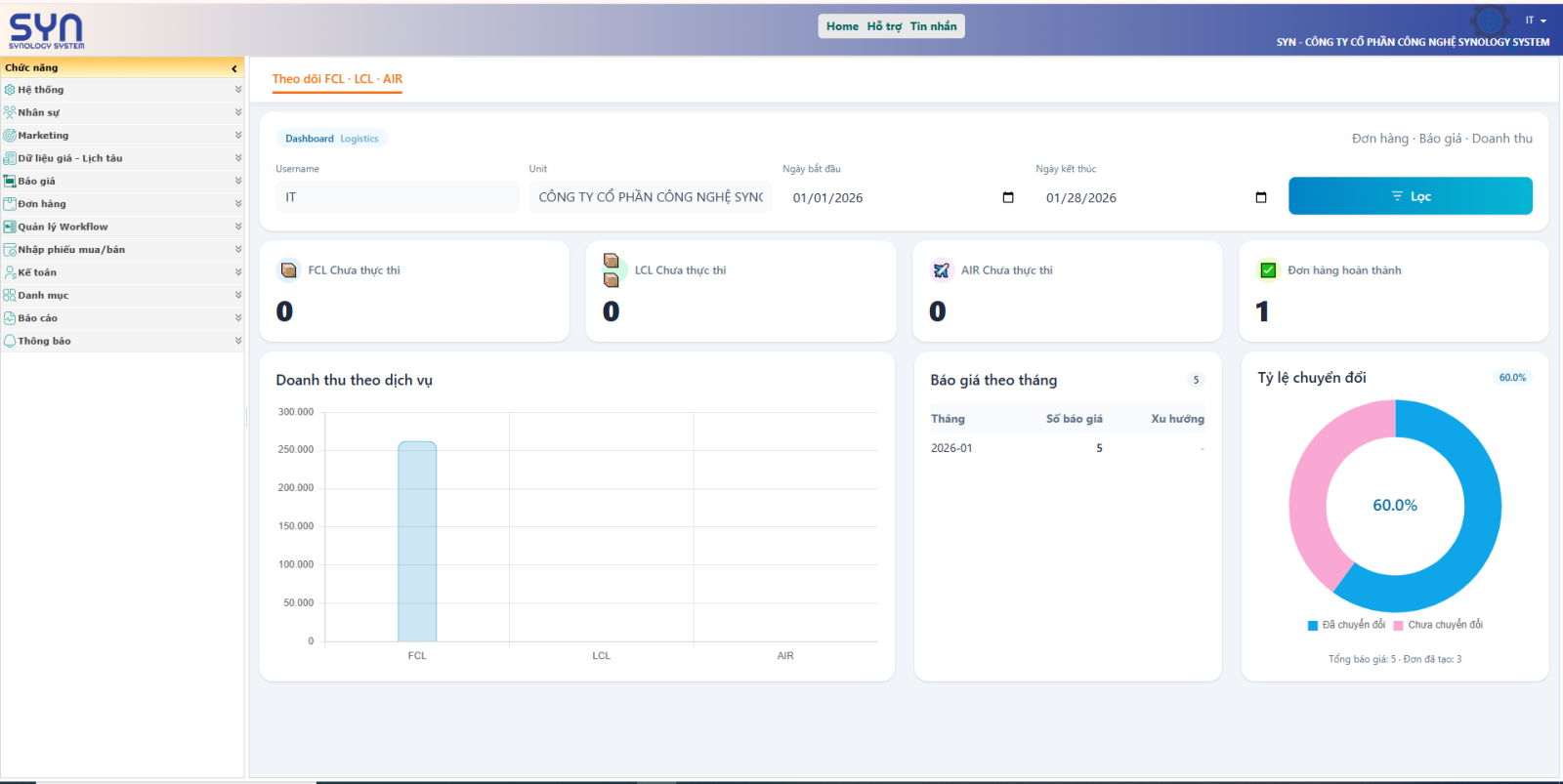Open the IT user dropdown menu

tap(1536, 21)
